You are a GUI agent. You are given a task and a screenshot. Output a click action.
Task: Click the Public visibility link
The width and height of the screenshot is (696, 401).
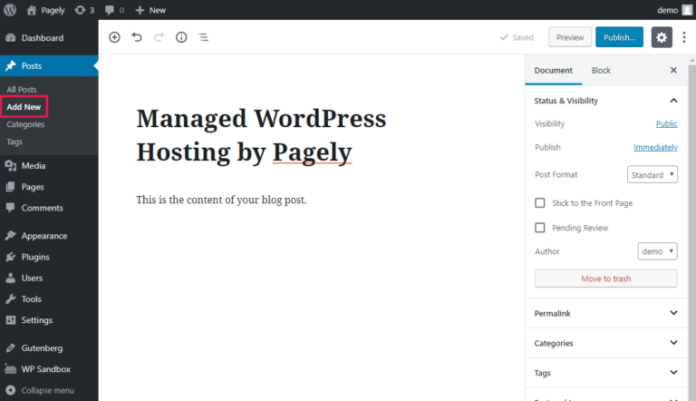[x=666, y=123]
